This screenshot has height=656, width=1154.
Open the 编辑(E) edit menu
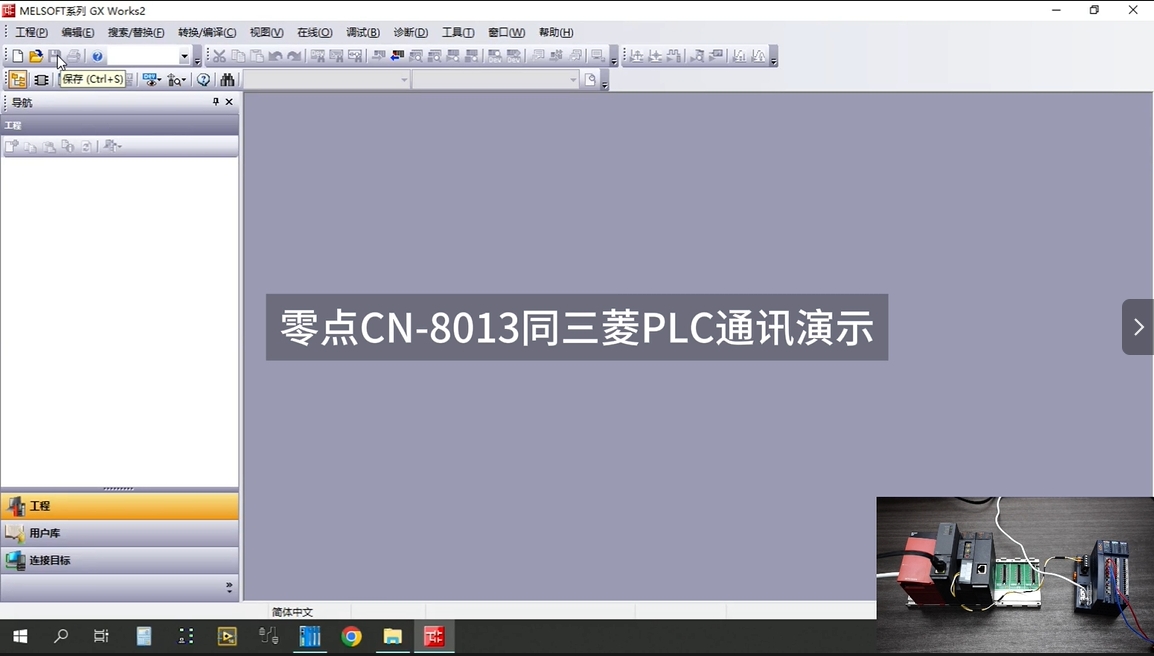point(77,32)
